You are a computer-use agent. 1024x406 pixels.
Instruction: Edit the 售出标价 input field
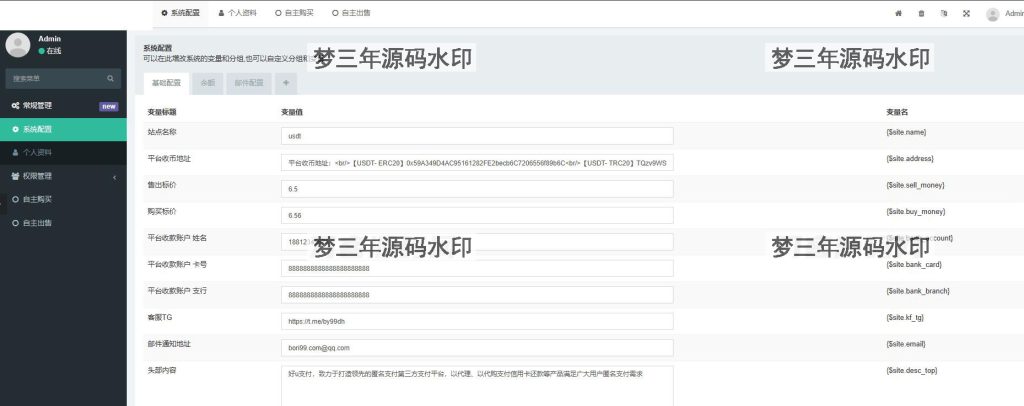pyautogui.click(x=477, y=189)
